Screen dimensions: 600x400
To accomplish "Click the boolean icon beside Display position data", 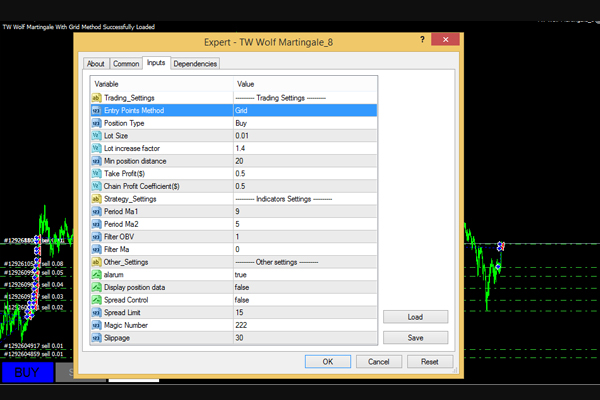I will [x=96, y=287].
